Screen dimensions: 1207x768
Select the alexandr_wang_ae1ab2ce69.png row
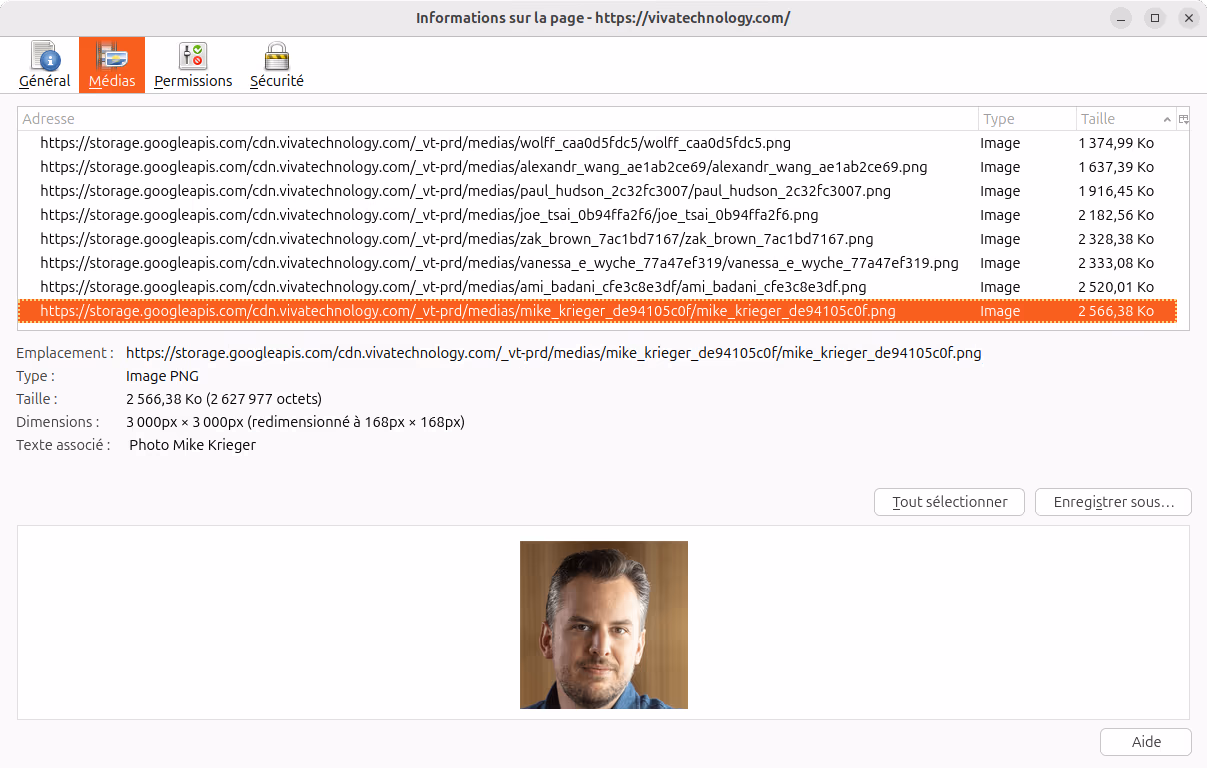coord(598,167)
